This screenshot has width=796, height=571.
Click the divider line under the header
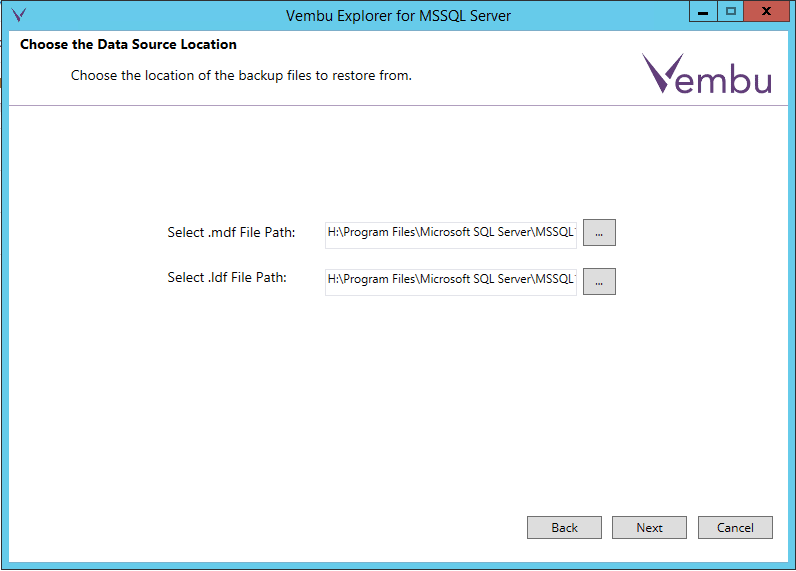tap(400, 105)
